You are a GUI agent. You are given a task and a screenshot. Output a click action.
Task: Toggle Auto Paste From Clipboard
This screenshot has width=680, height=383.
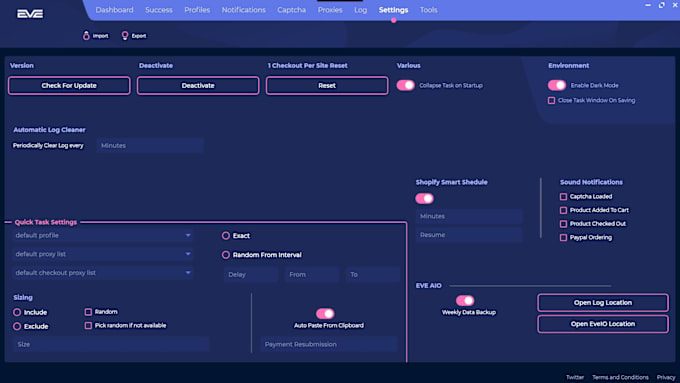click(x=325, y=314)
